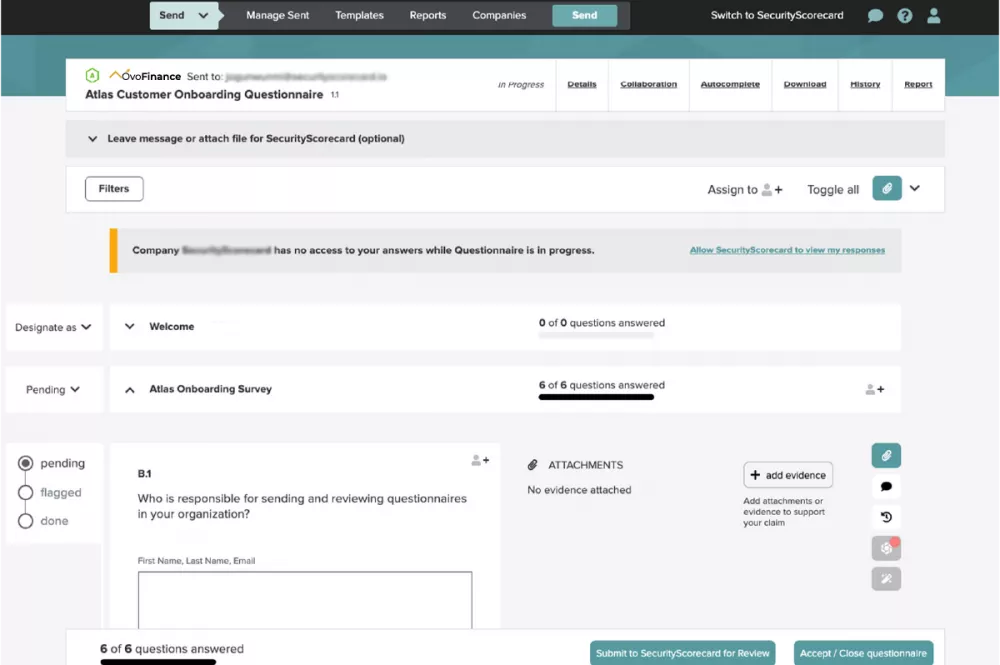Open the comment bubble icon for question B.1

click(886, 487)
